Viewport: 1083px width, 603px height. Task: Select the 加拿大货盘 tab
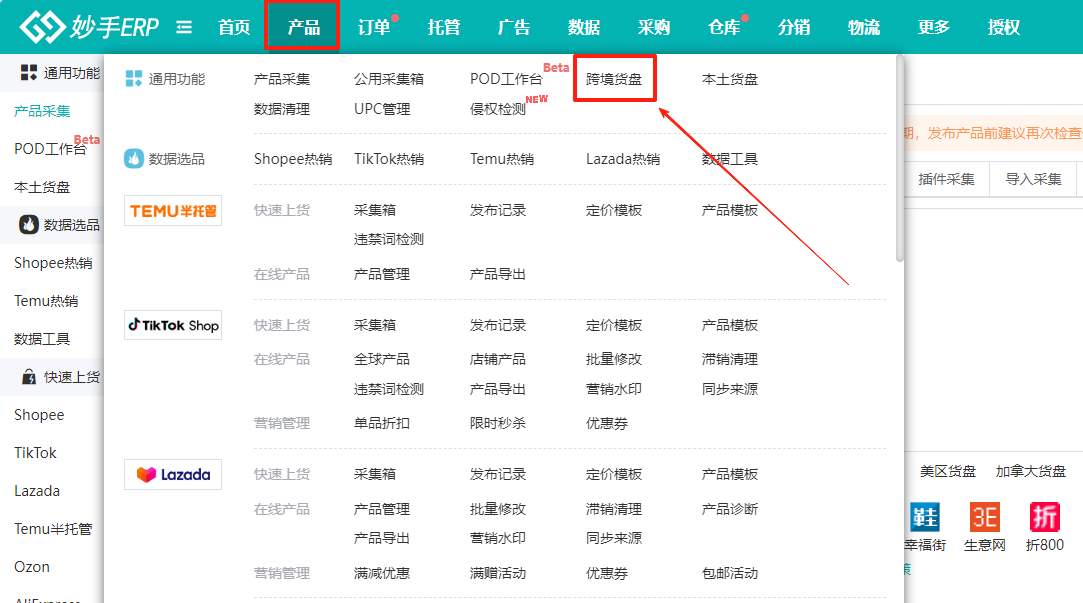1031,471
